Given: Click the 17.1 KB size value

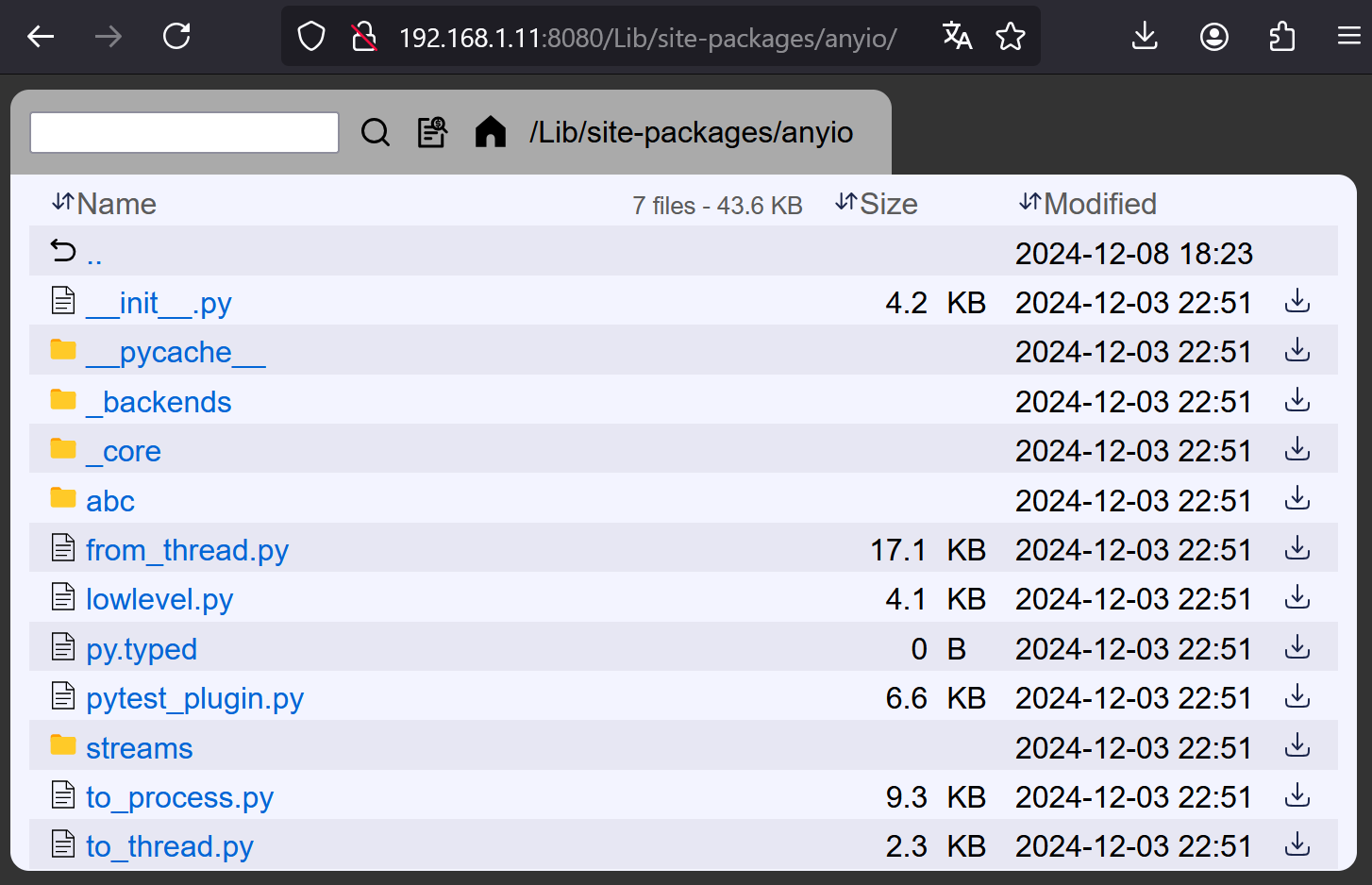Looking at the screenshot, I should click(x=928, y=550).
